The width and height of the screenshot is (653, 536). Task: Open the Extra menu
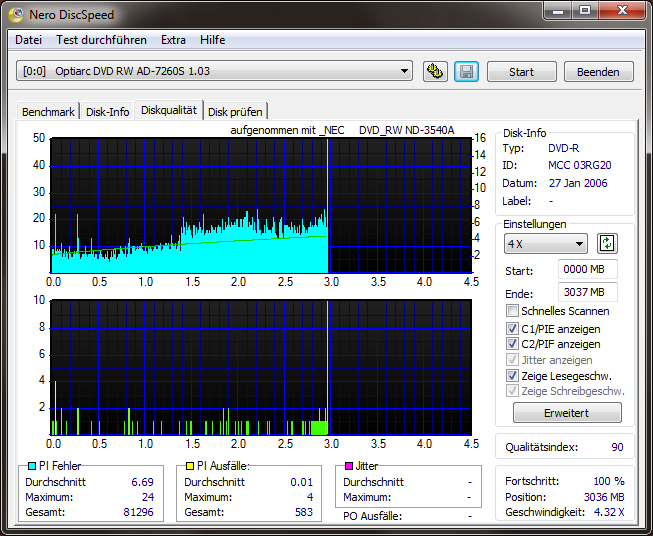coord(173,40)
